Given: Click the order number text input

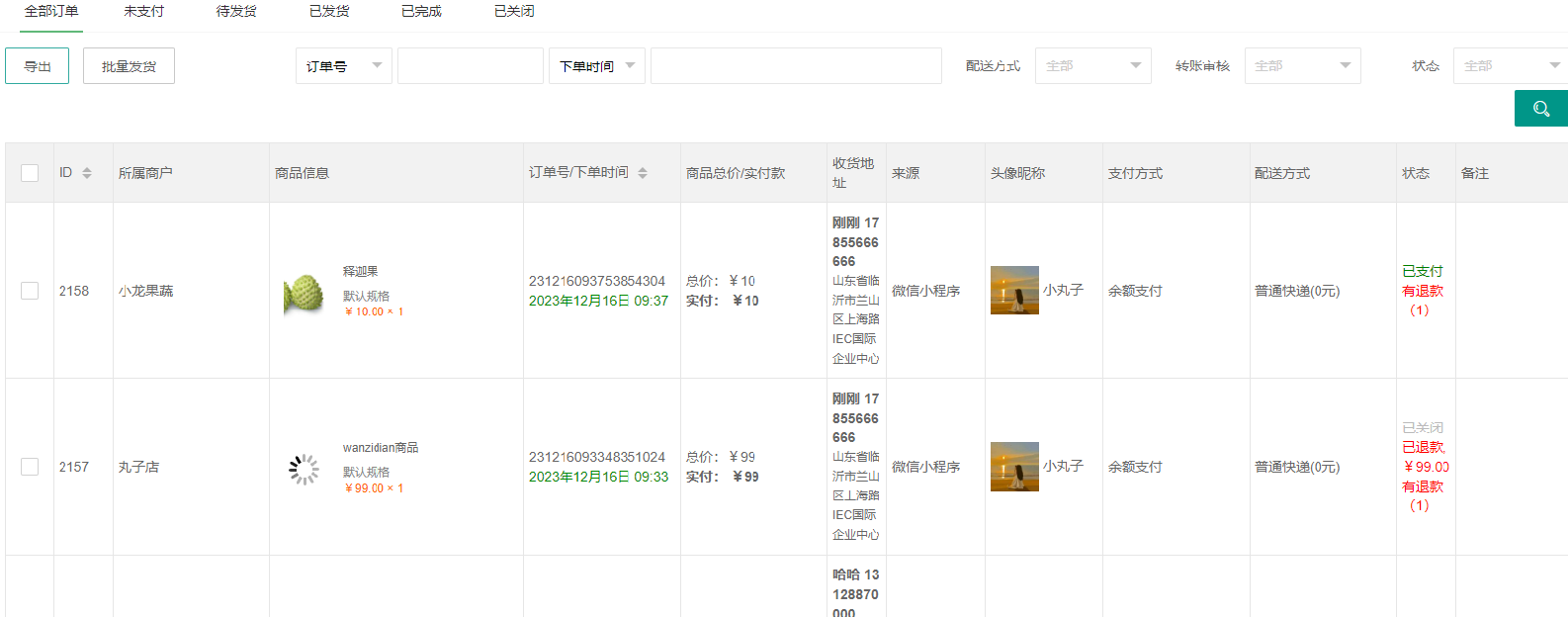Looking at the screenshot, I should point(470,66).
